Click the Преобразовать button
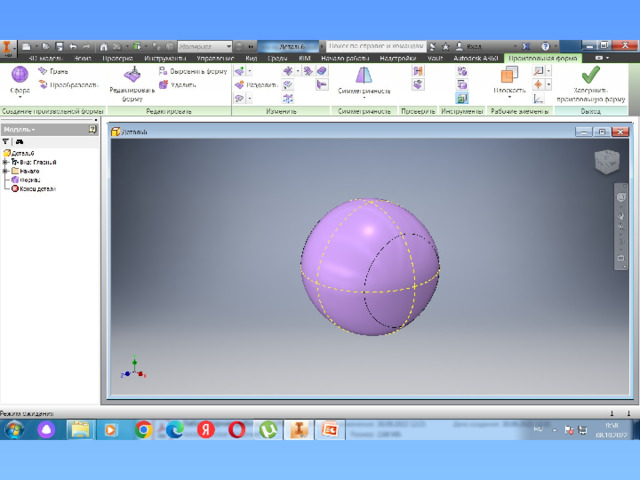This screenshot has width=640, height=480. [42, 85]
